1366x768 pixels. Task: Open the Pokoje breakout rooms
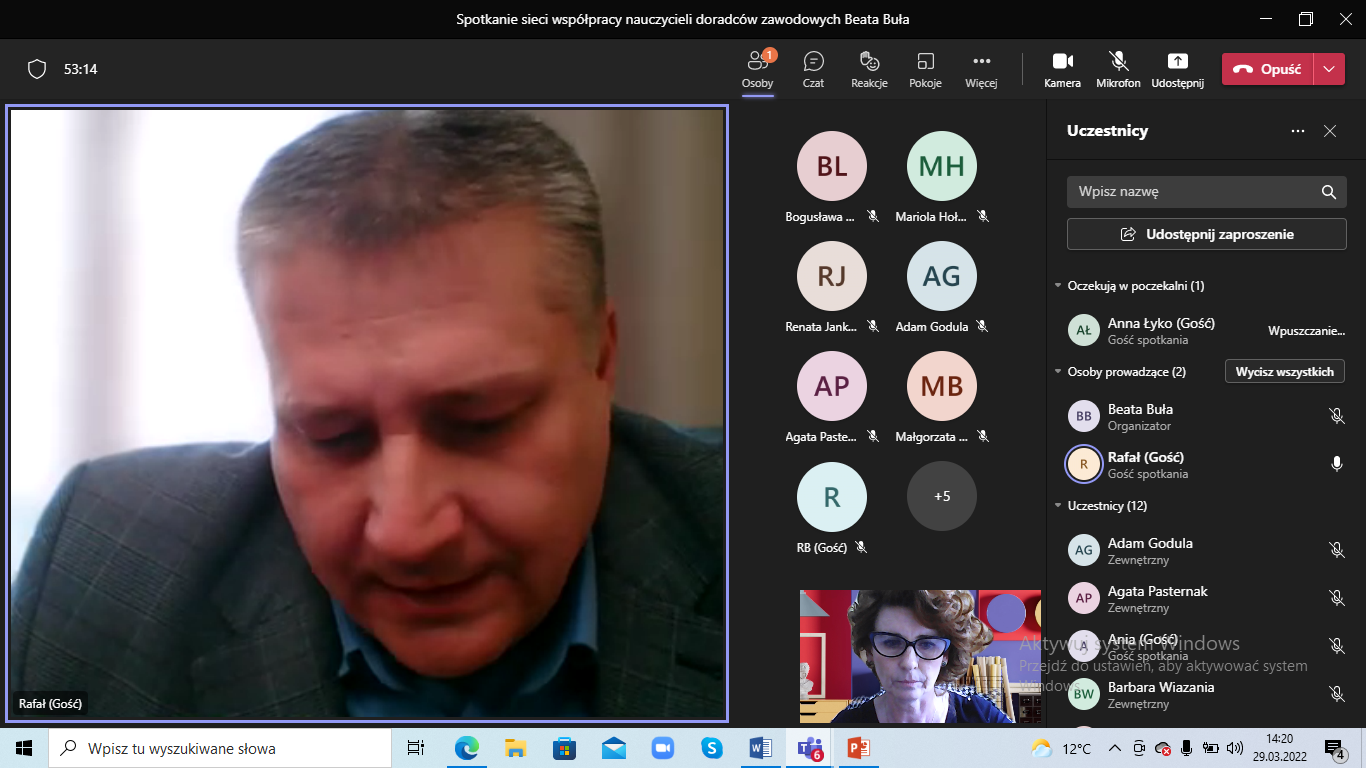(x=925, y=69)
